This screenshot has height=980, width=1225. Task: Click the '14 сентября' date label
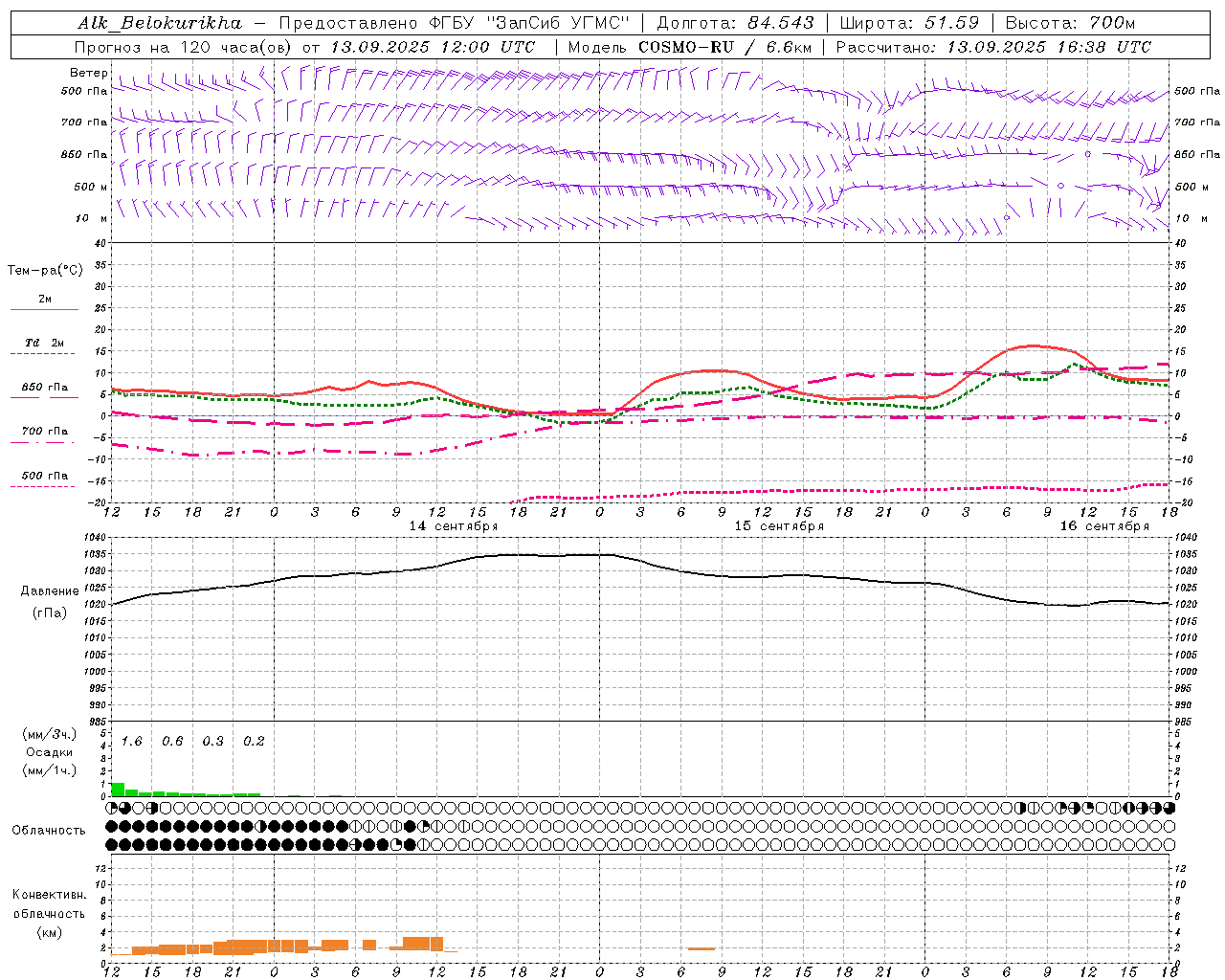click(x=454, y=526)
